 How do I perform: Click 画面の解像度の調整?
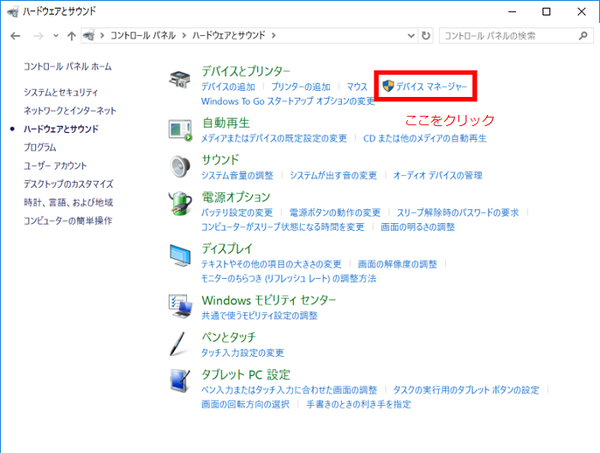coord(398,264)
